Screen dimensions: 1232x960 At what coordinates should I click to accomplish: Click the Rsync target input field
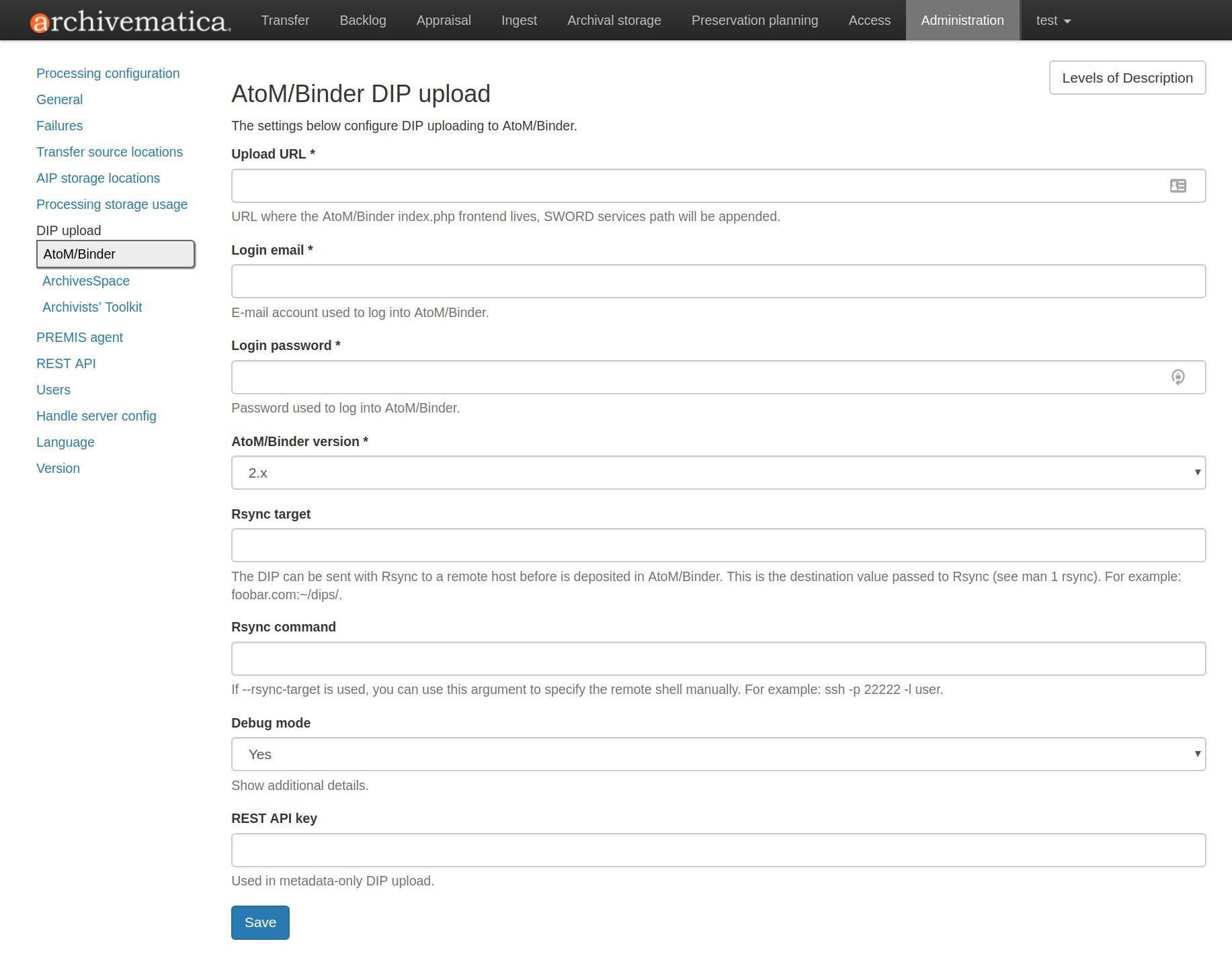click(716, 545)
